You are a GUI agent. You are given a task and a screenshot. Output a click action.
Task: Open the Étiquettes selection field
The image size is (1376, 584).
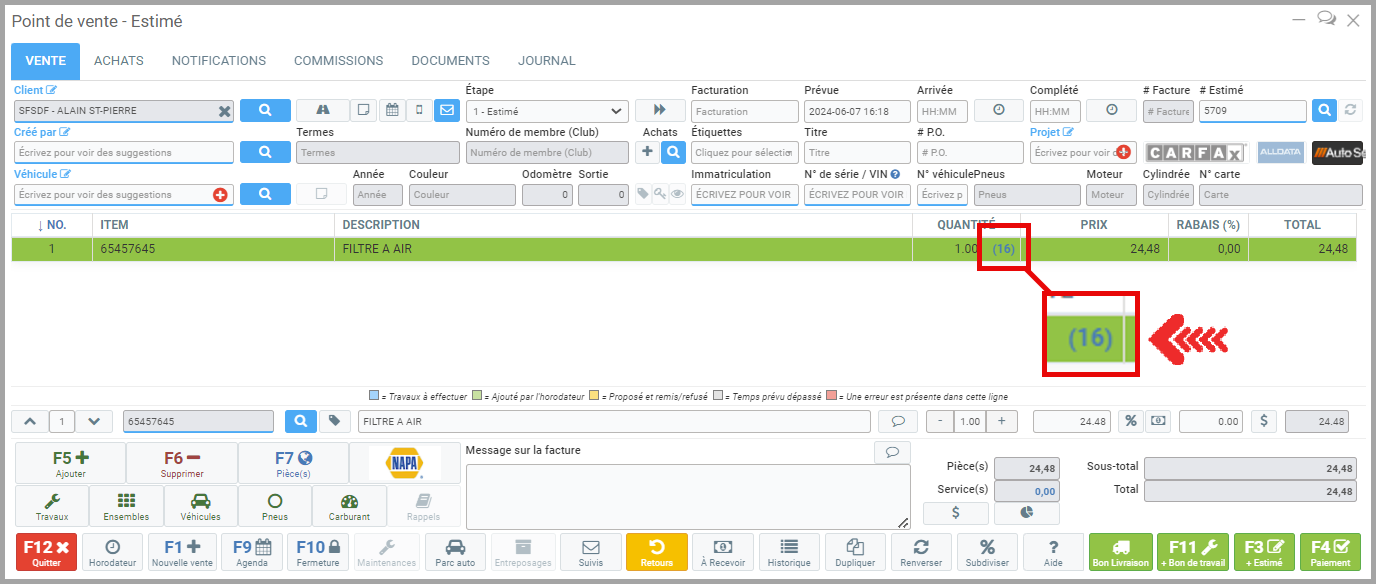746,152
